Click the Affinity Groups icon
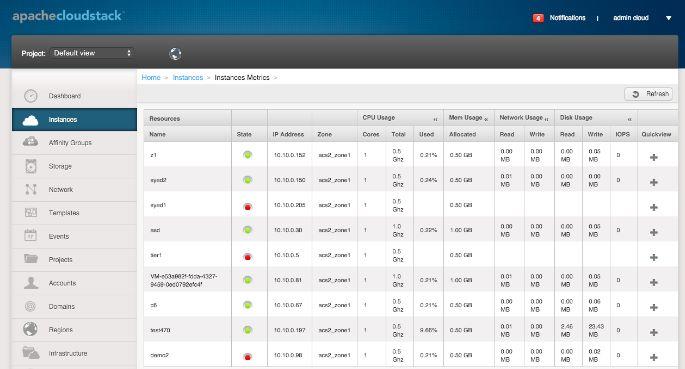 (x=31, y=142)
